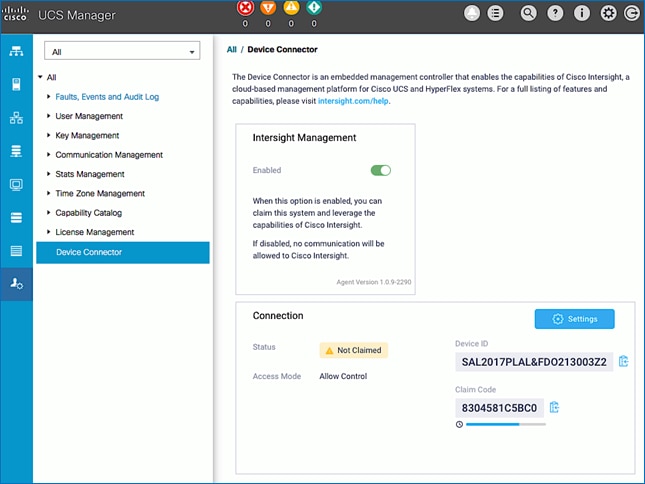This screenshot has height=484, width=645.
Task: Click the Agent Version 1.0.9-2290 text
Action: click(x=374, y=282)
